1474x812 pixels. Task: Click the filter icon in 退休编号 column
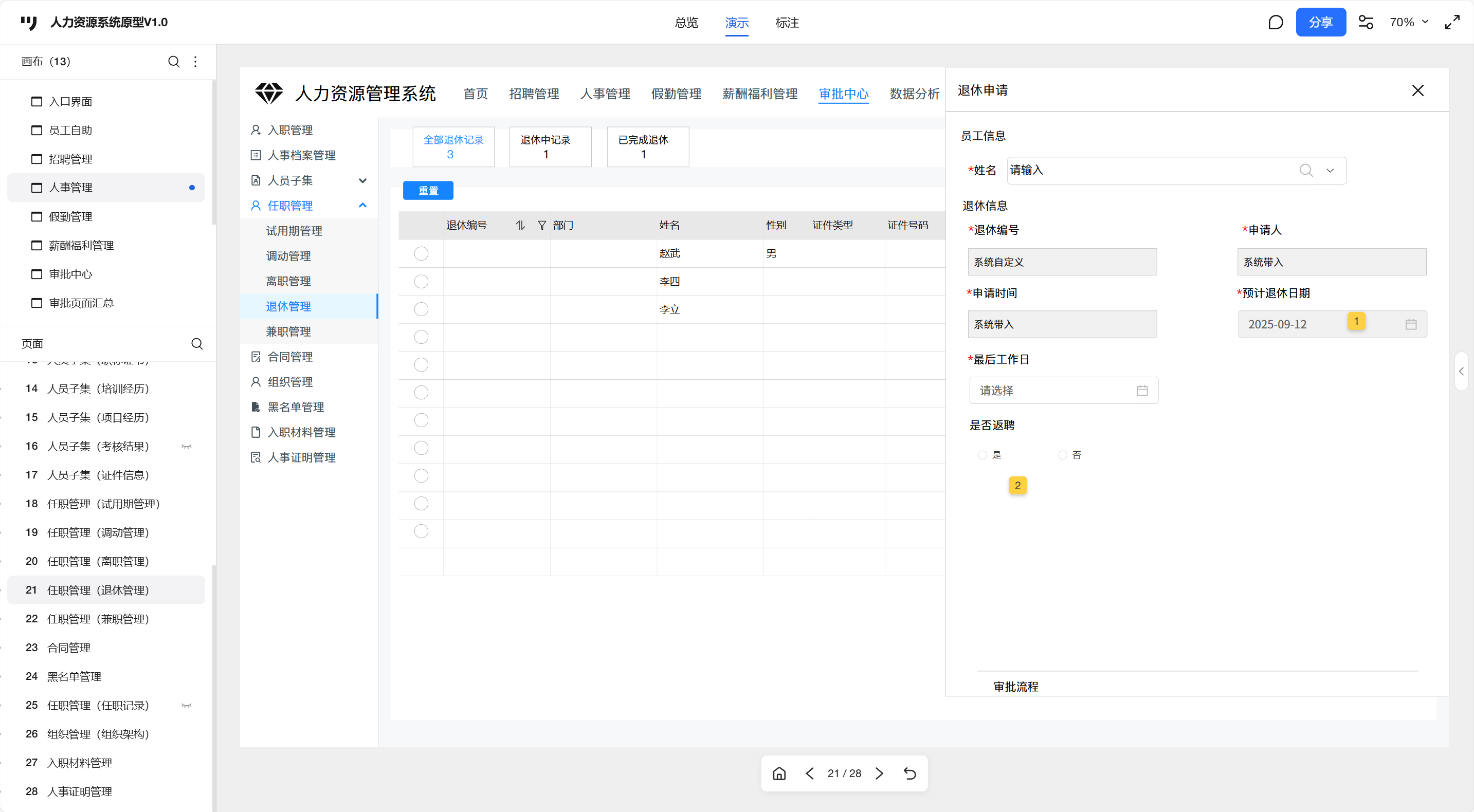tap(541, 225)
